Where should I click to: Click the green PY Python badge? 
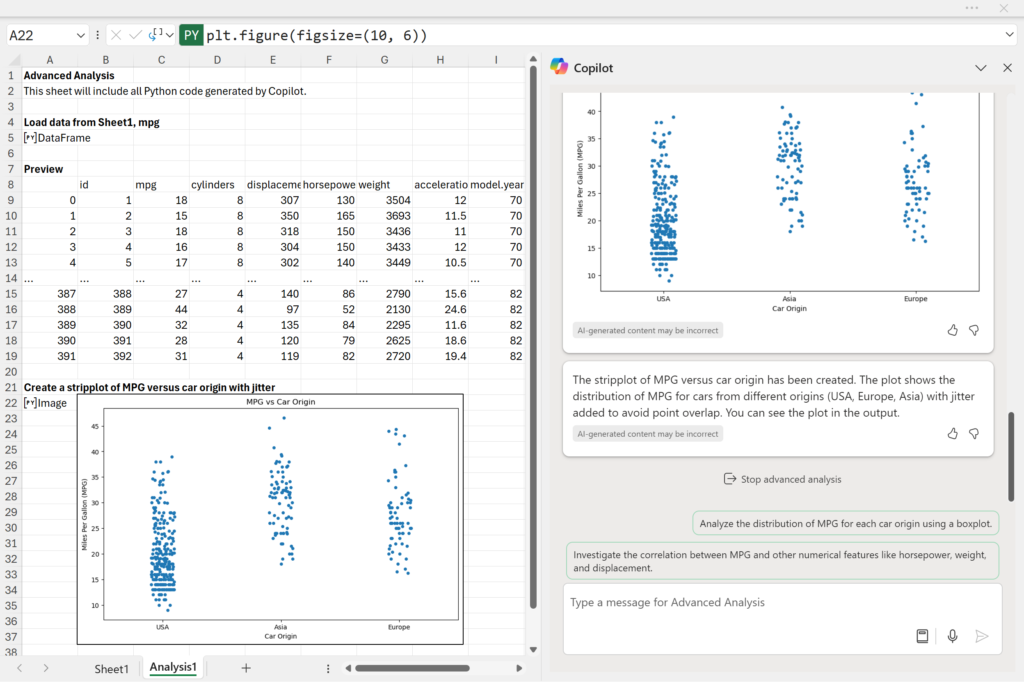191,35
